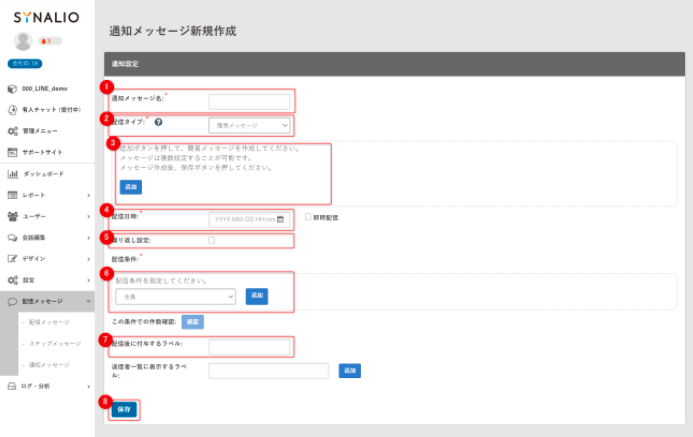The image size is (693, 437).
Task: Open the 配信条件 dropdown showing 全員
Action: 176,296
